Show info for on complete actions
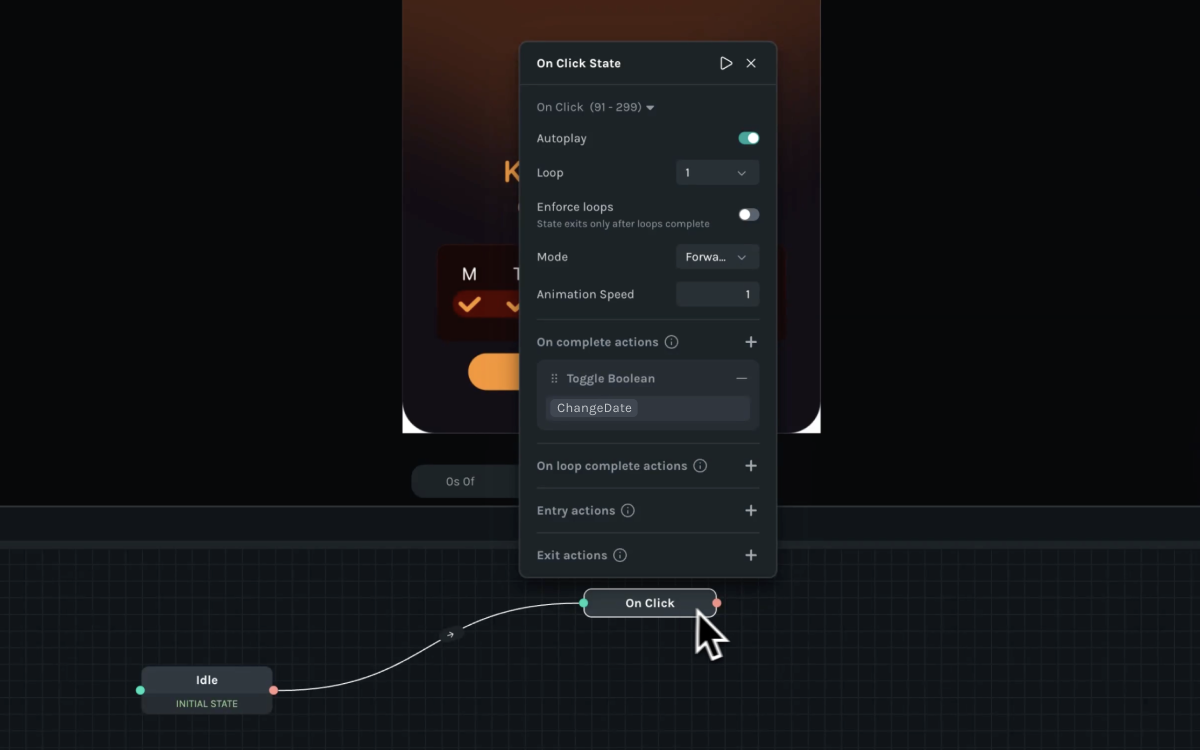Viewport: 1200px width, 750px height. coord(672,342)
